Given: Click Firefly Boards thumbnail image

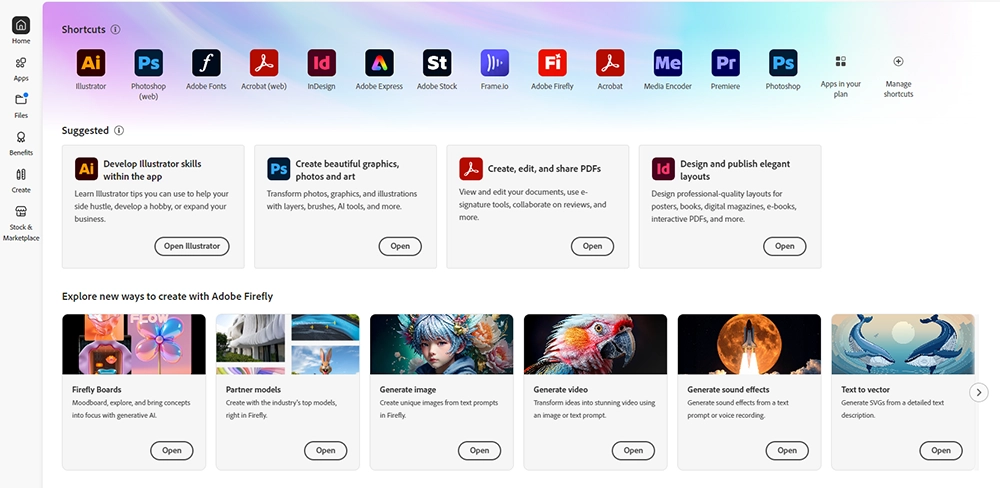Looking at the screenshot, I should point(134,344).
